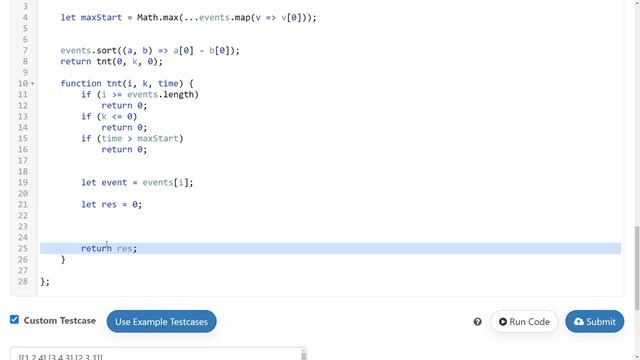Toggle the Custom Testcase checkbox
The height and width of the screenshot is (360, 640).
[14, 320]
